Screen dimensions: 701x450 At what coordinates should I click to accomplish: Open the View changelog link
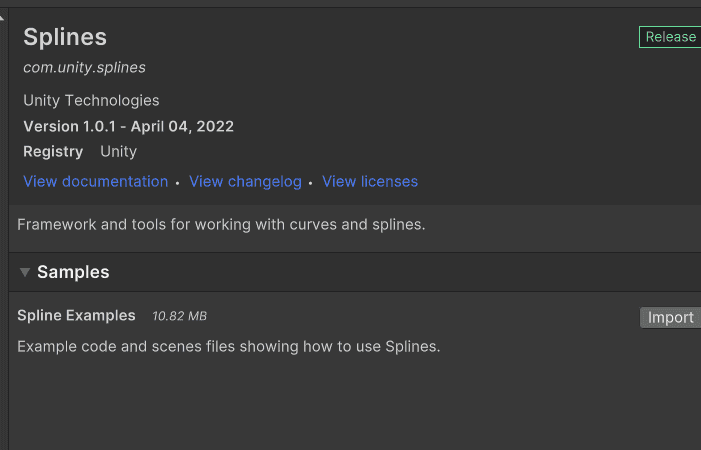(245, 181)
